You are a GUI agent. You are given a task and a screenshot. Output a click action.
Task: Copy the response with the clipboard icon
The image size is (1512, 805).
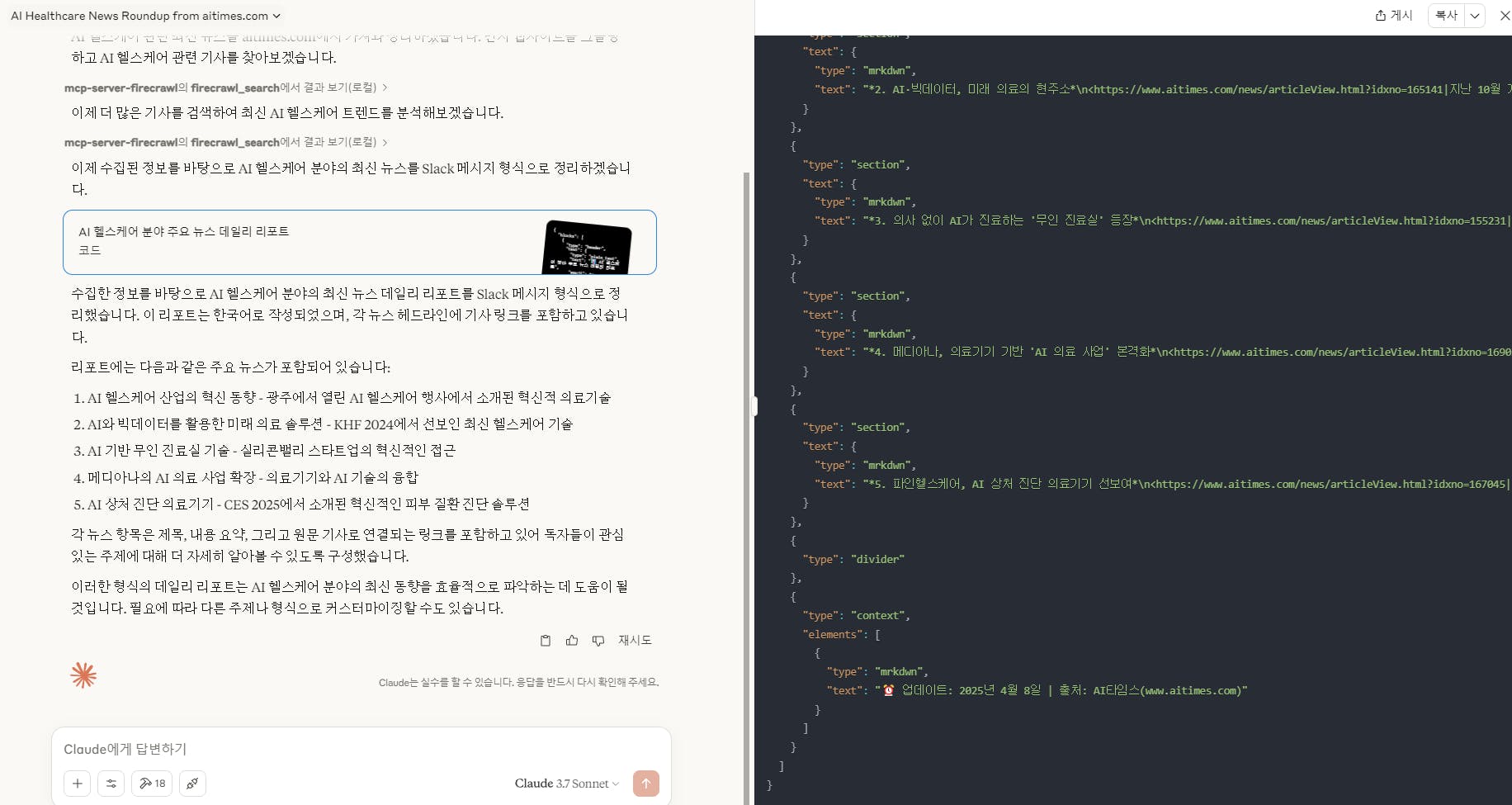[x=546, y=641]
